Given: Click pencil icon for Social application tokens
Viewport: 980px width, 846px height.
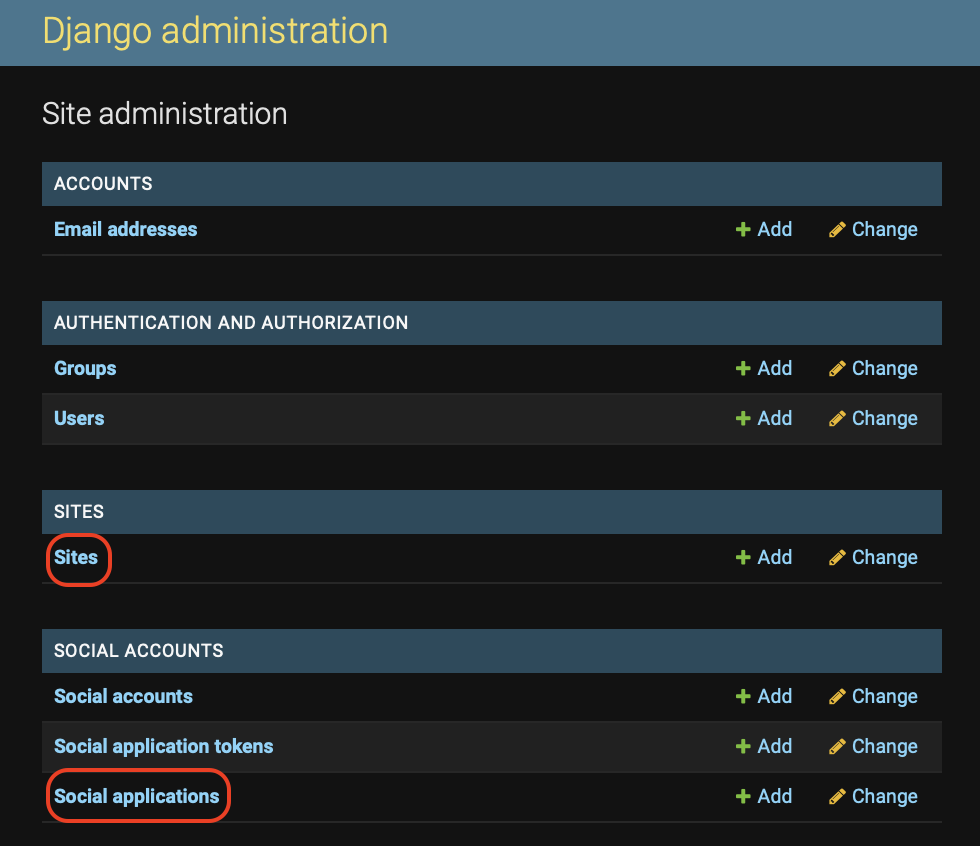Looking at the screenshot, I should pos(837,746).
